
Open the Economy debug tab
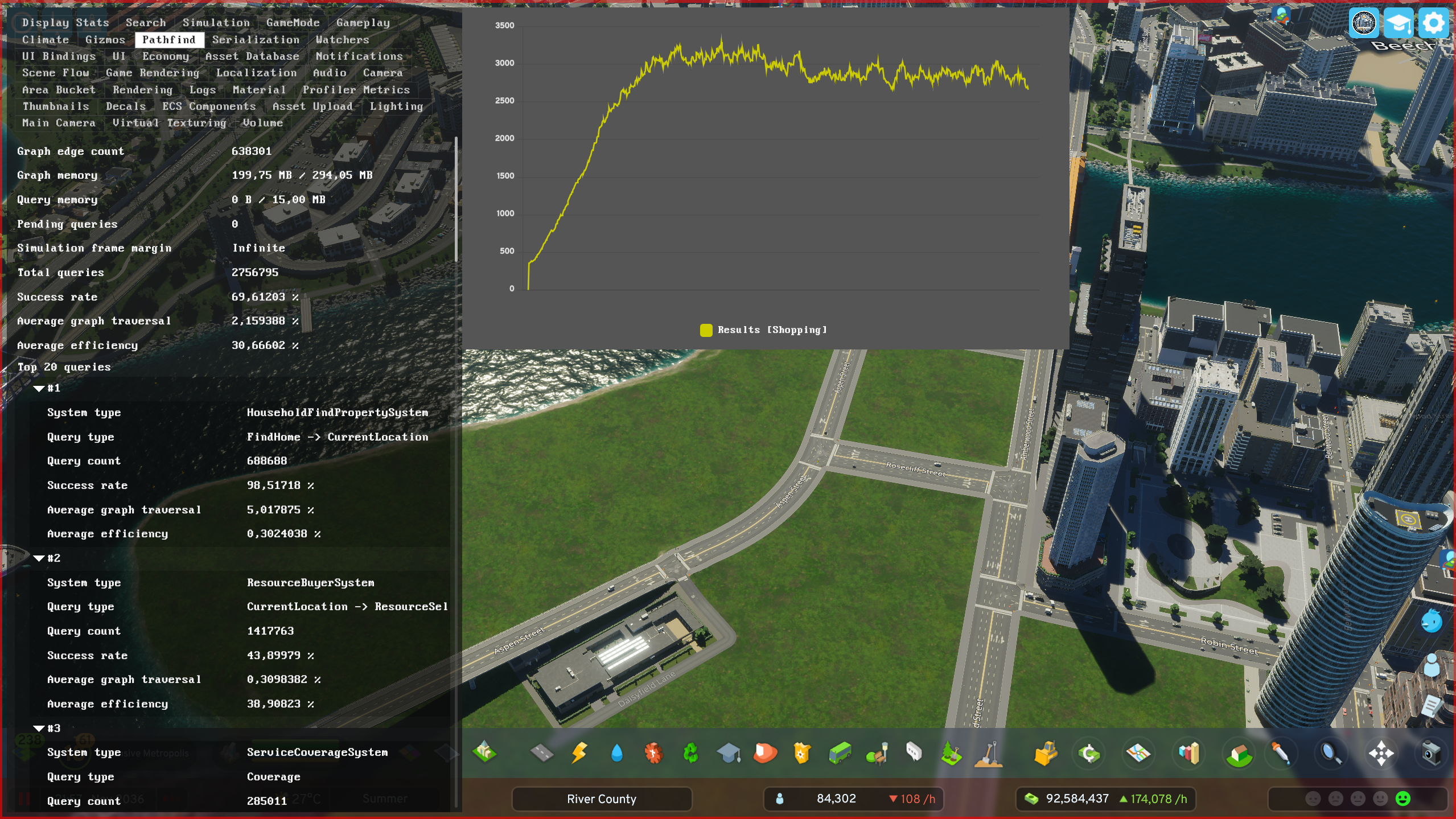pyautogui.click(x=165, y=56)
